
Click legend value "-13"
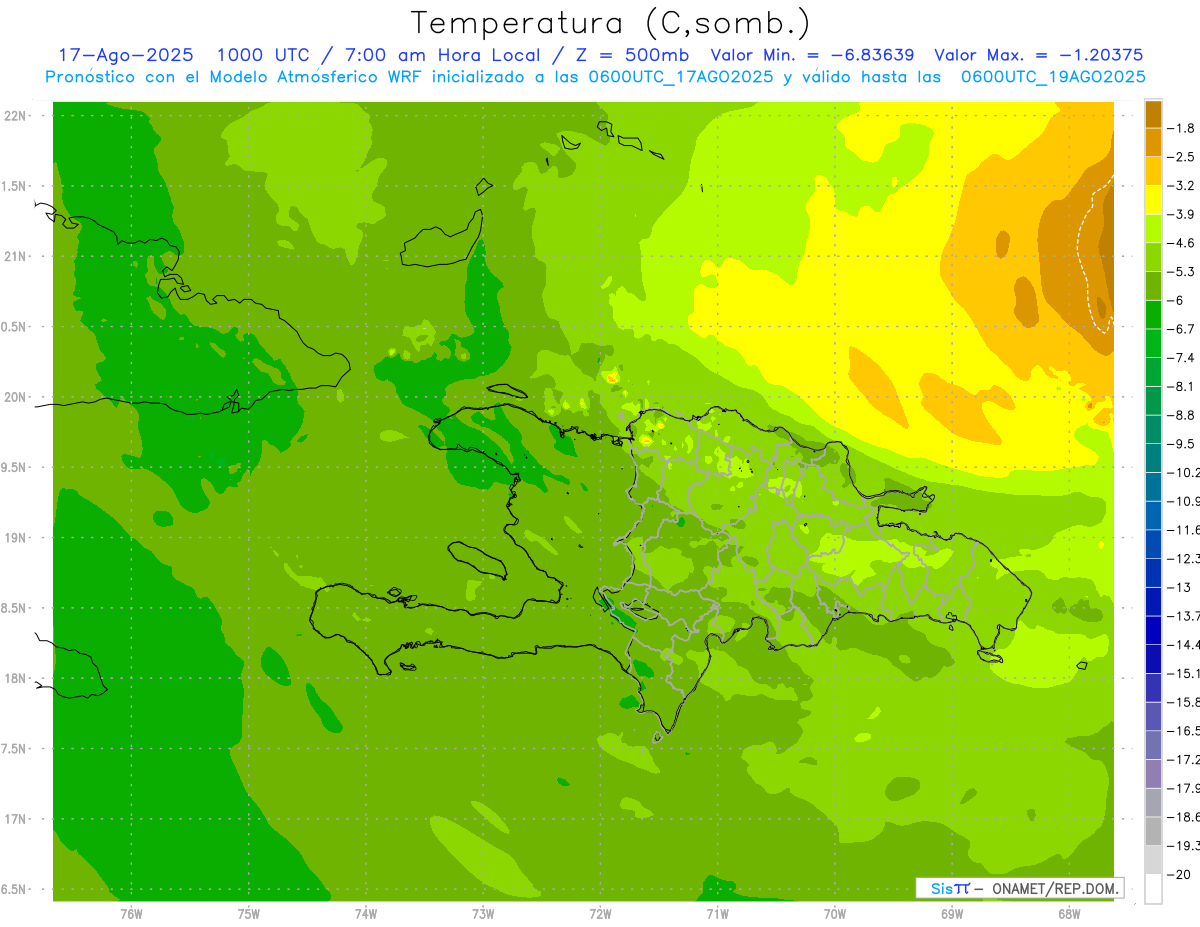coord(1180,588)
